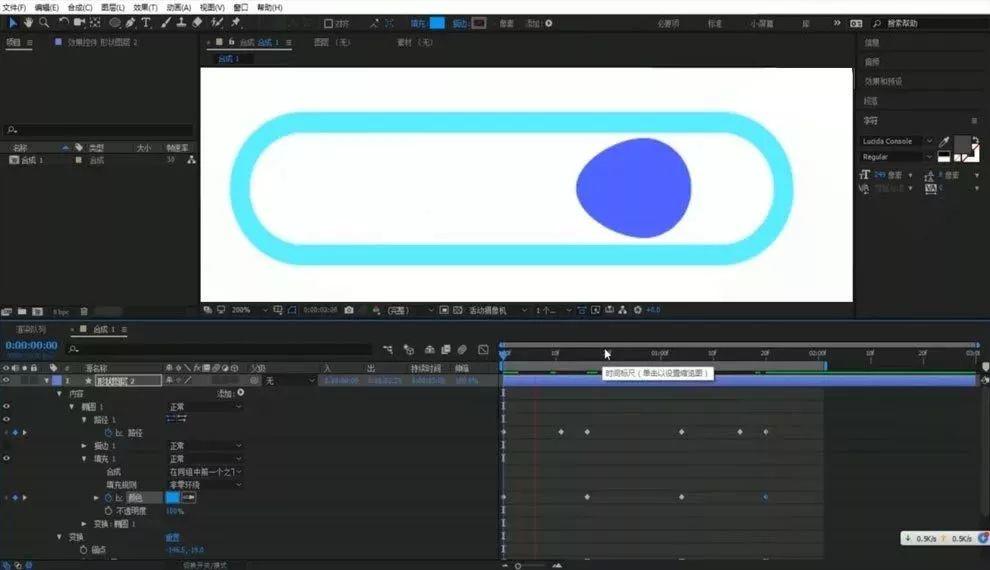Open the 200% magnification dropdown

(x=249, y=310)
